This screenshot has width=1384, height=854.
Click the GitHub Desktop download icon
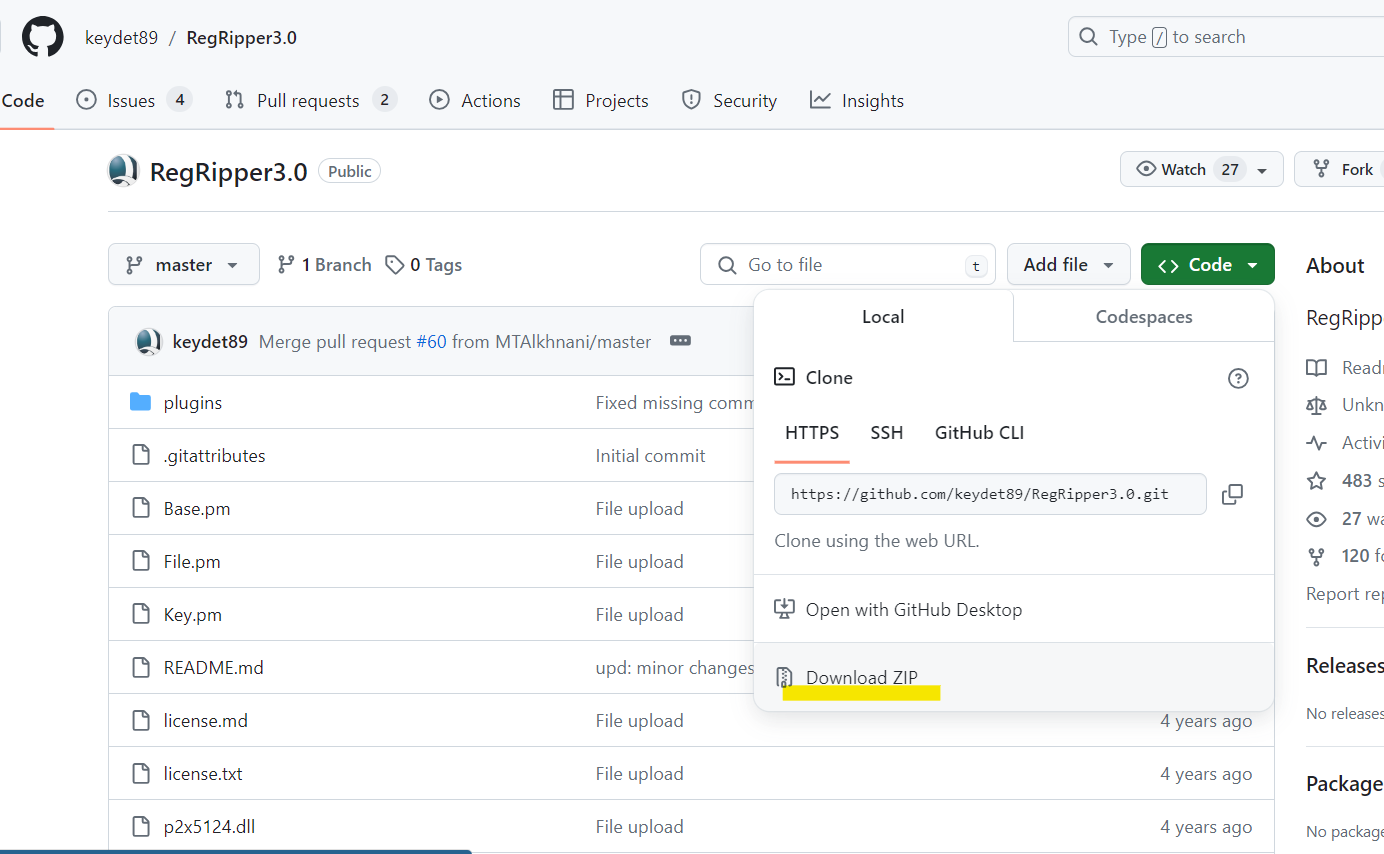tap(785, 609)
